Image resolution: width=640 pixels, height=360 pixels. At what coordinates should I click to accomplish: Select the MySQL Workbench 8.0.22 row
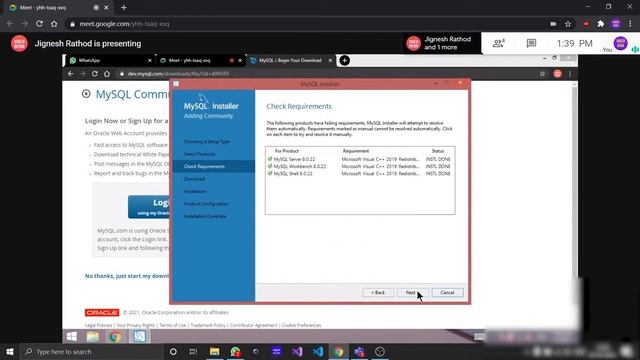(359, 167)
